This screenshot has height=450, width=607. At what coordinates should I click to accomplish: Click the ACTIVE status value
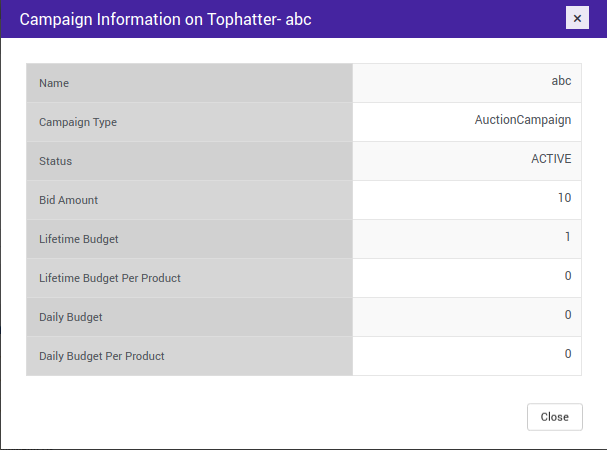pos(551,159)
